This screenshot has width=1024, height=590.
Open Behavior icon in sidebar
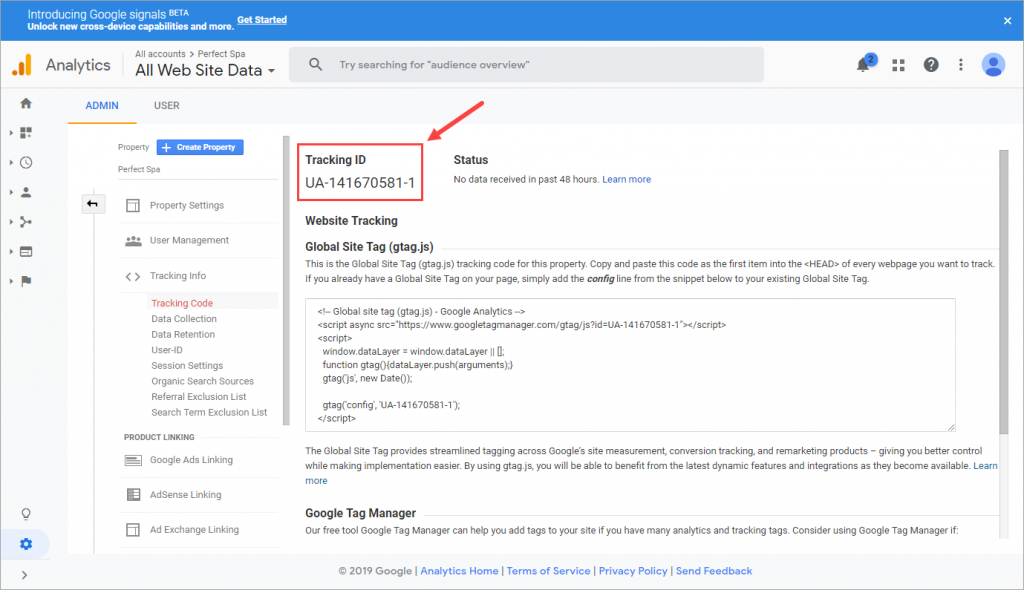(x=26, y=252)
